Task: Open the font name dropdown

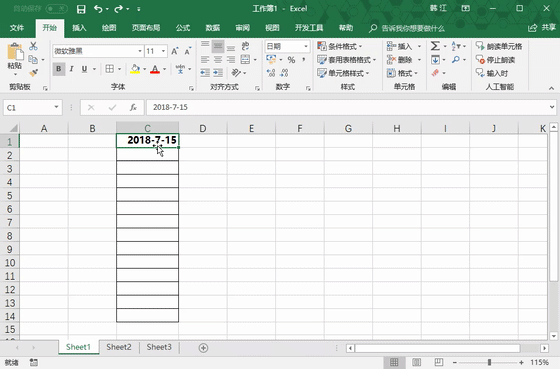Action: [x=140, y=51]
